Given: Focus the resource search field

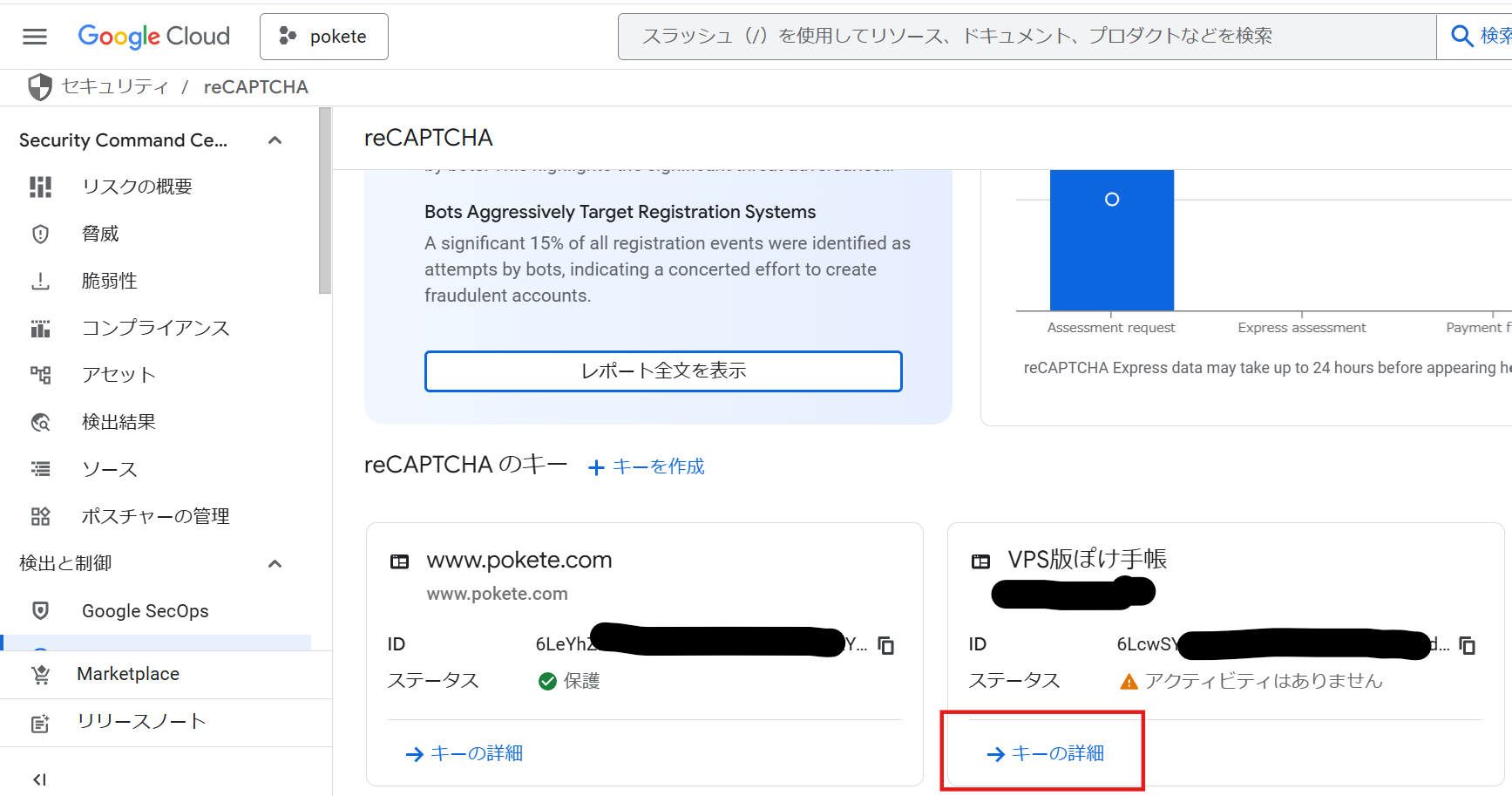Looking at the screenshot, I should point(1027,37).
